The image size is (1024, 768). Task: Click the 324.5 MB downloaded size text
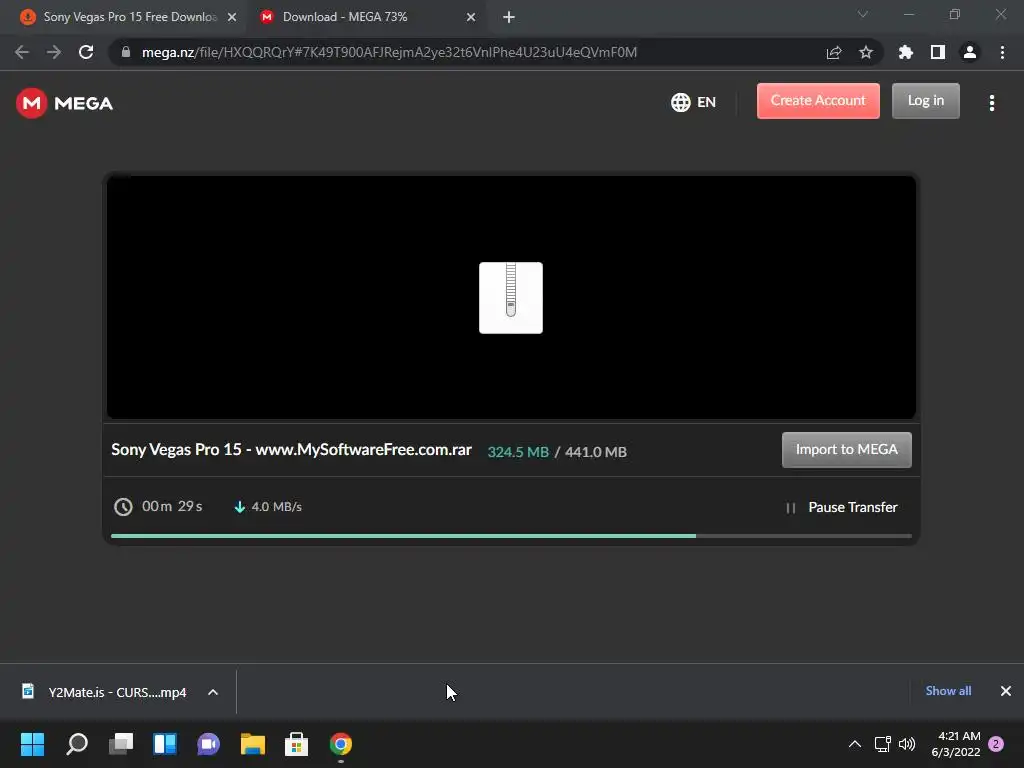(x=518, y=452)
